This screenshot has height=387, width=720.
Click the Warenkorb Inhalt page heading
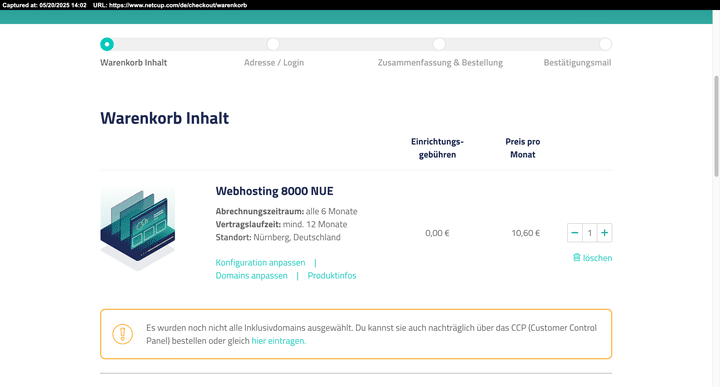(x=164, y=118)
